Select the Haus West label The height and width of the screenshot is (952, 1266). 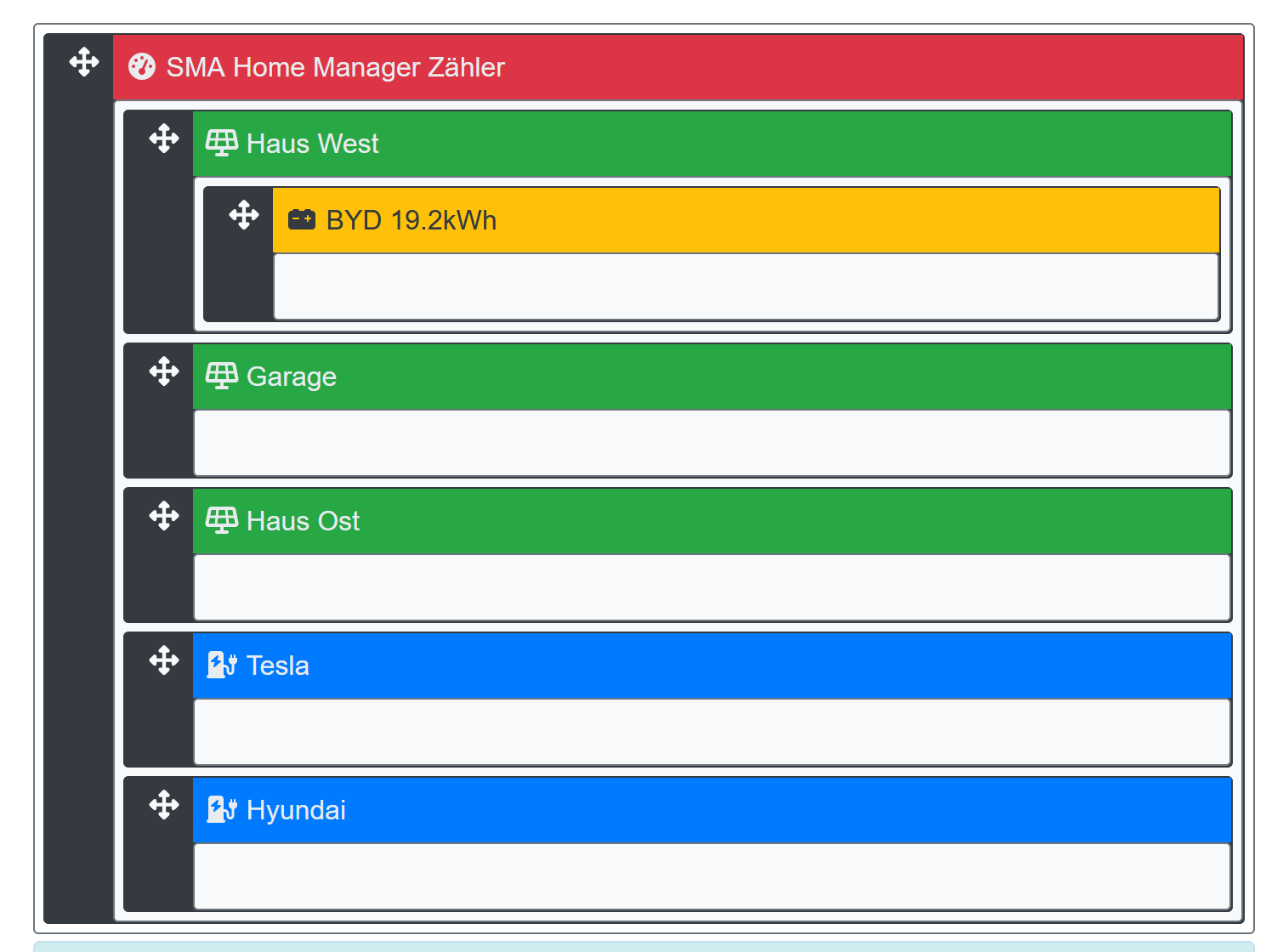(312, 144)
